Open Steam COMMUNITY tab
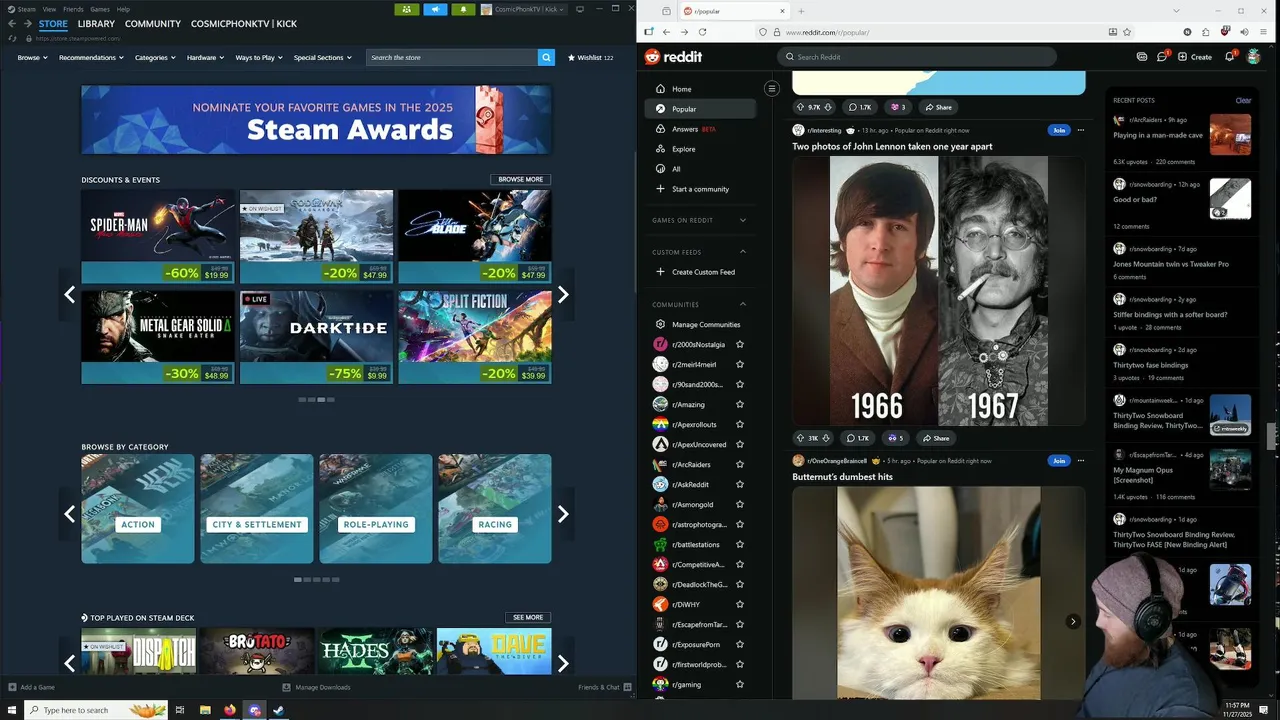 (153, 23)
